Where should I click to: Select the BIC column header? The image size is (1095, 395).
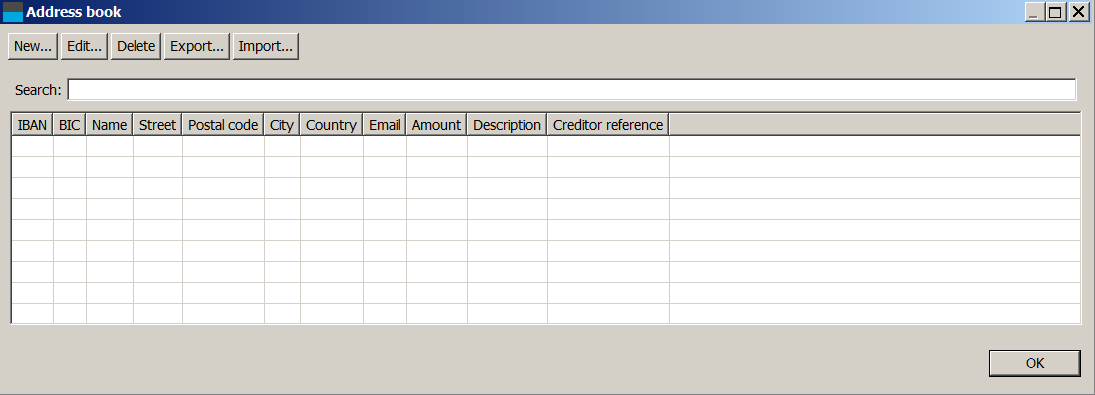tap(70, 125)
